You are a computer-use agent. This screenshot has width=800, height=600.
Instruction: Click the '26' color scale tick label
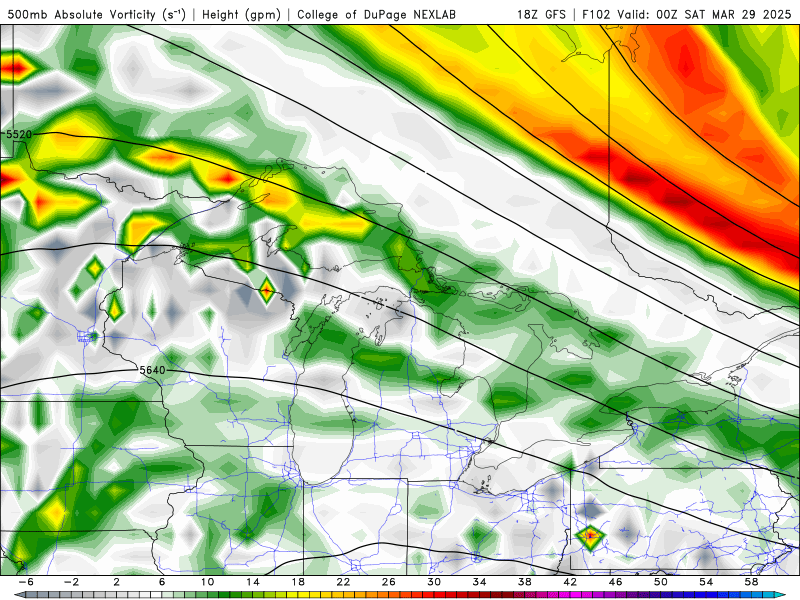pos(389,582)
